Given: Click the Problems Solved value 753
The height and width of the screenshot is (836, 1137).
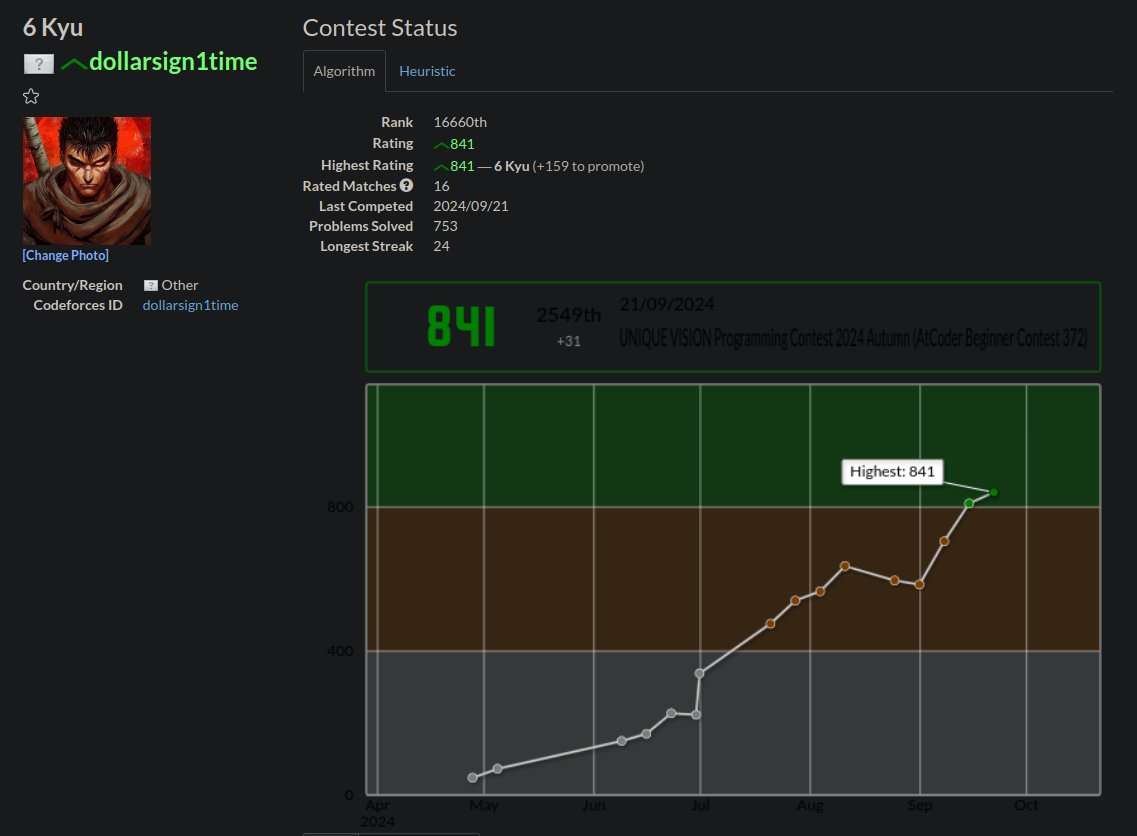Looking at the screenshot, I should click(x=445, y=226).
